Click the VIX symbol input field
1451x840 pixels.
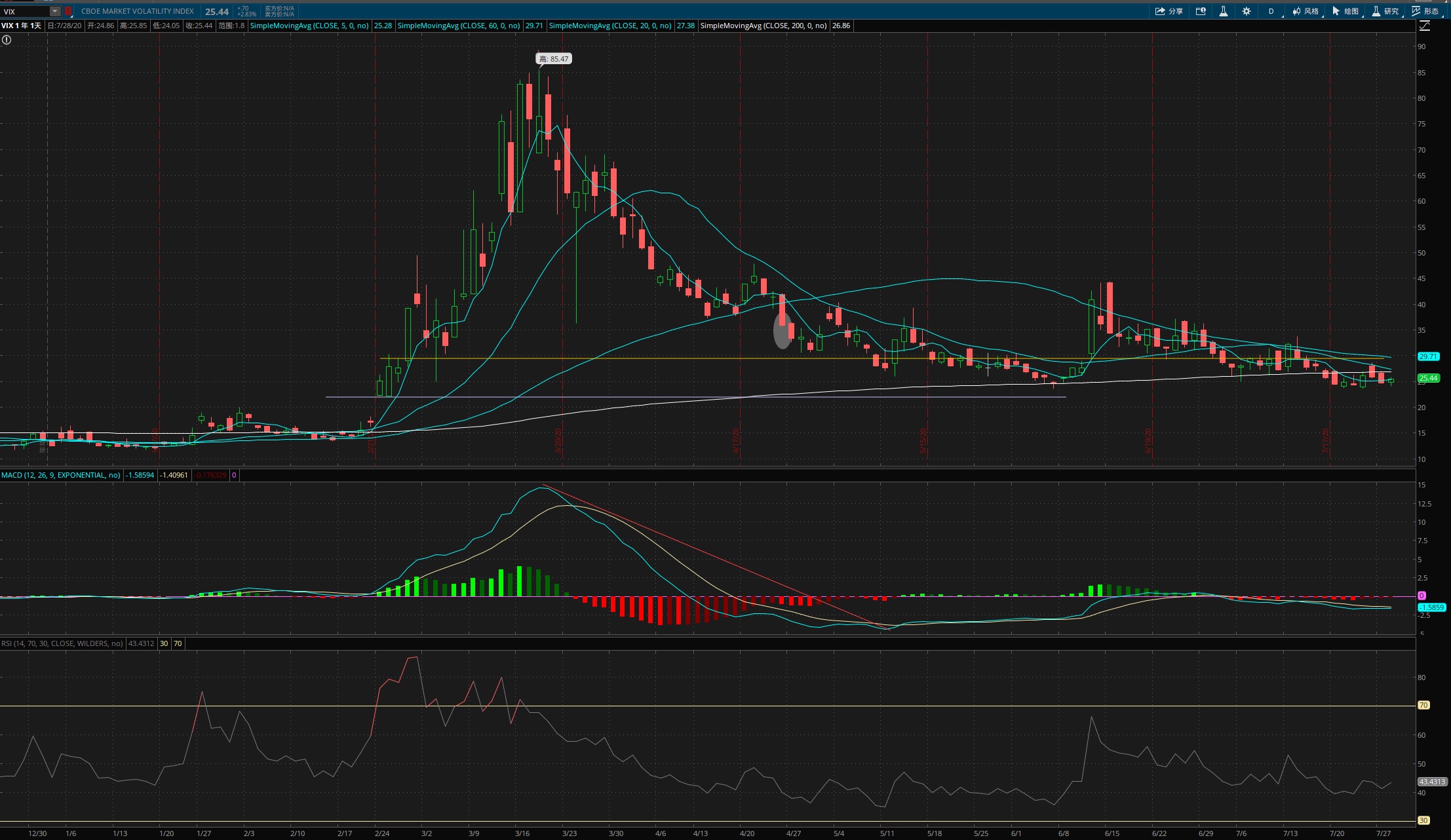[x=25, y=11]
